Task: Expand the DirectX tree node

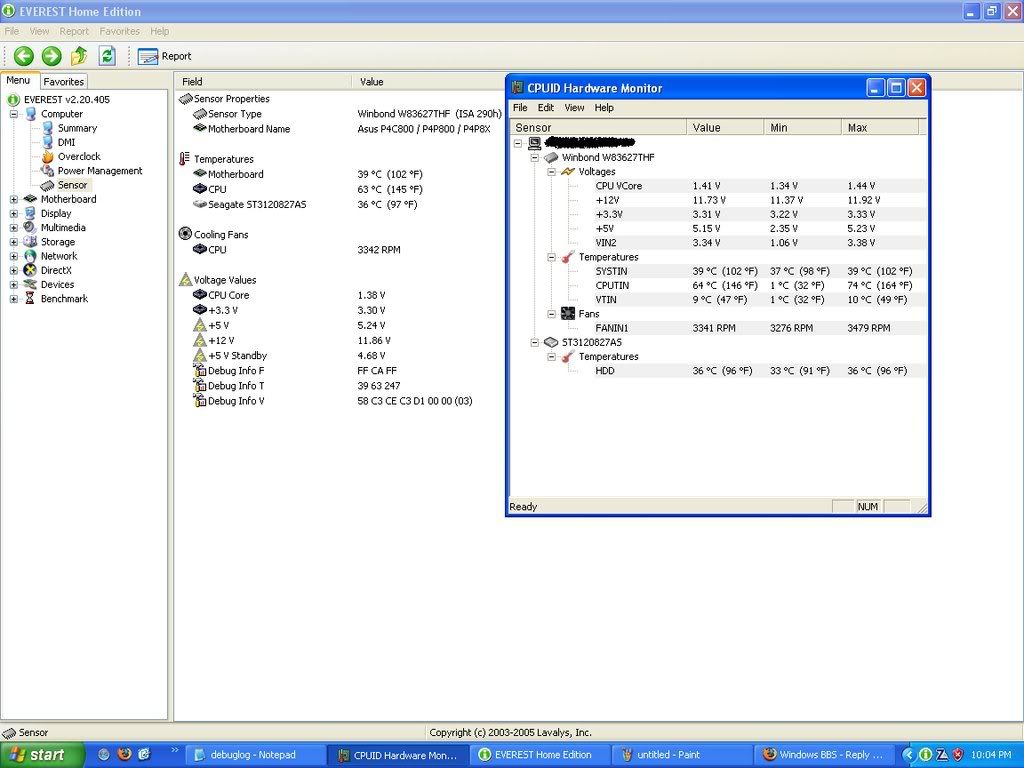Action: pyautogui.click(x=14, y=270)
